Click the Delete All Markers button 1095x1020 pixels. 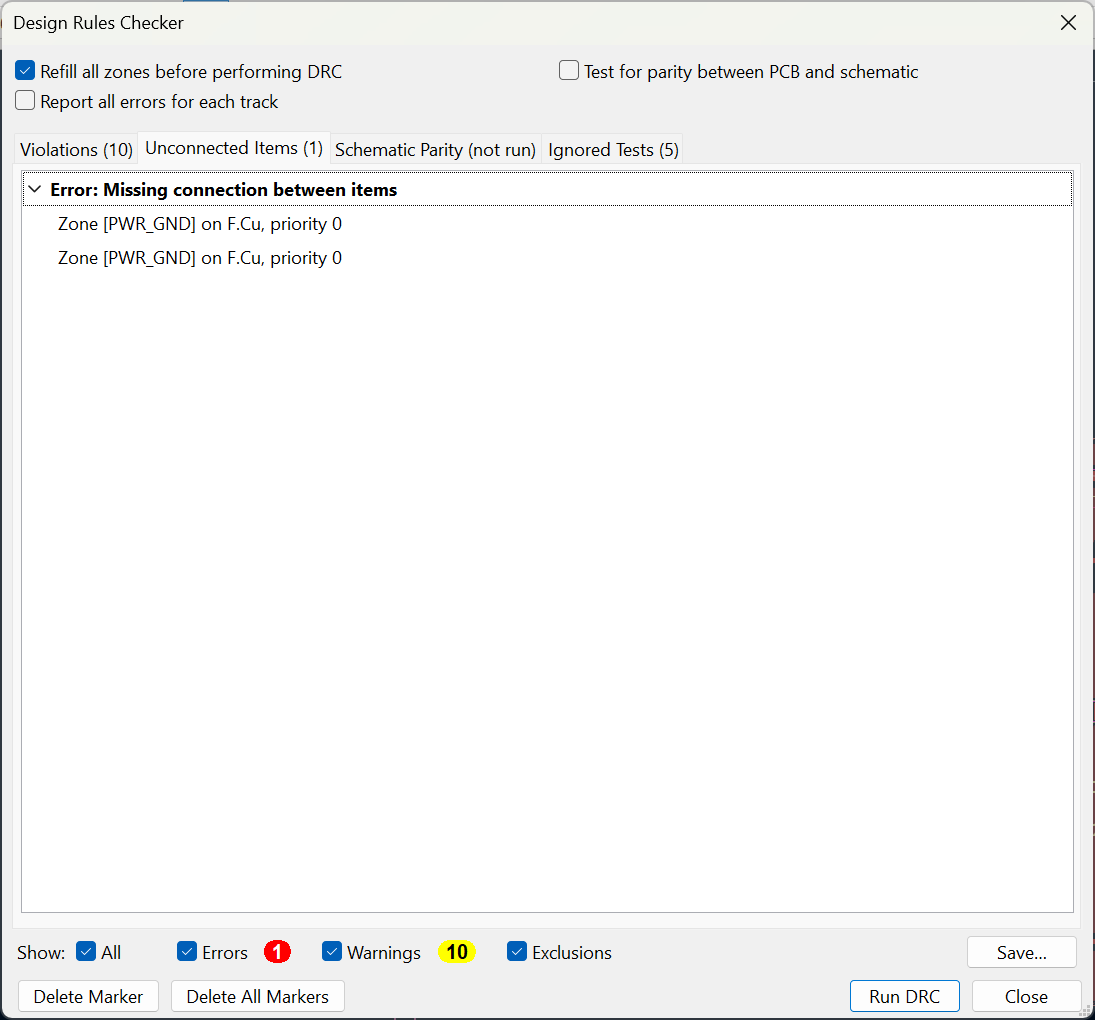point(258,996)
